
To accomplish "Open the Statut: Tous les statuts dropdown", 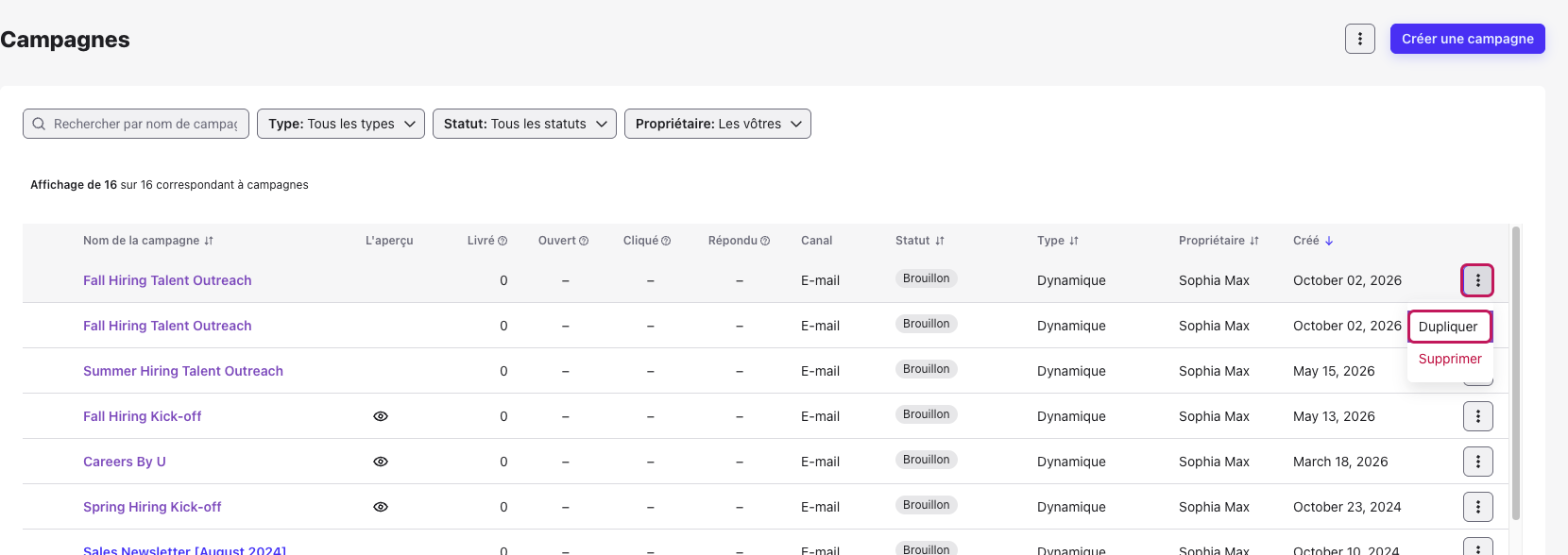I will pos(524,124).
